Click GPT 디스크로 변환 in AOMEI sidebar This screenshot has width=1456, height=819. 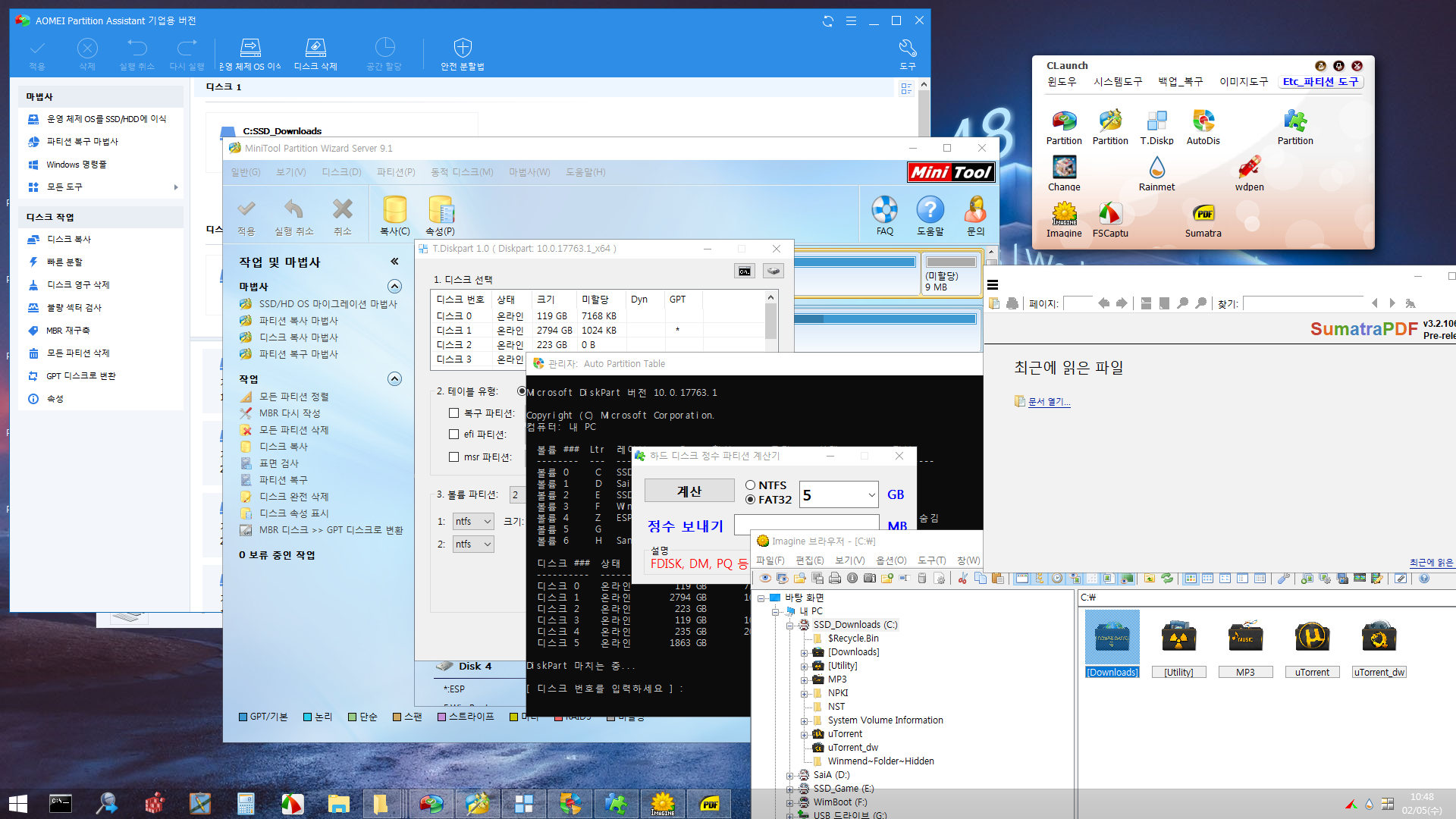coord(80,376)
